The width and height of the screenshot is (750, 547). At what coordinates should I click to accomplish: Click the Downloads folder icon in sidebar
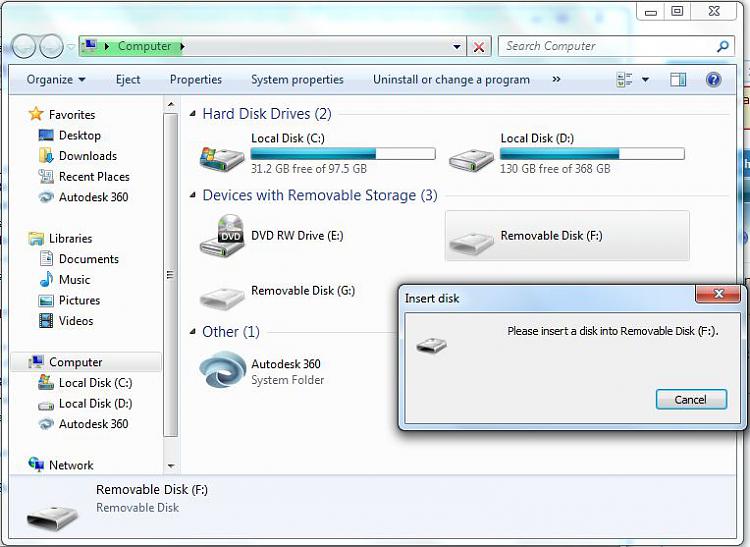pyautogui.click(x=46, y=155)
